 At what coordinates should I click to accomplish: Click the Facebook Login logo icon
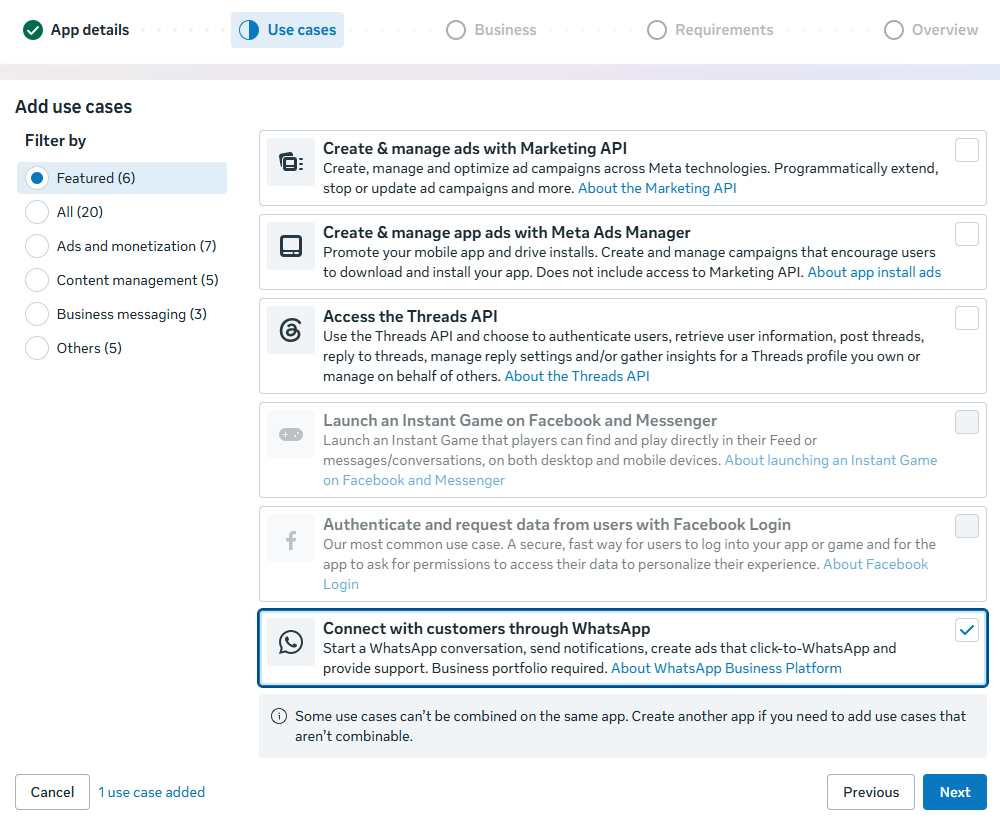point(291,540)
